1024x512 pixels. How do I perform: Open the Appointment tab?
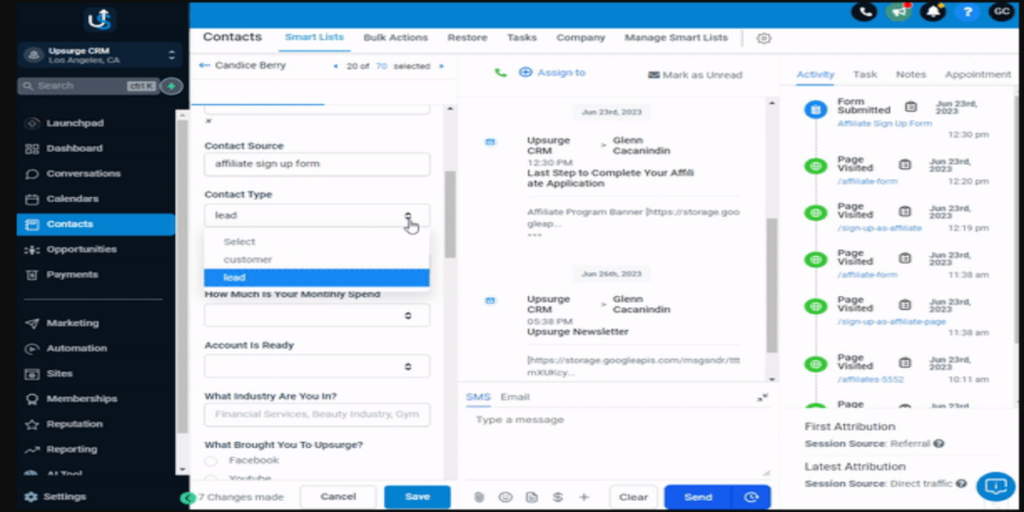pos(978,74)
